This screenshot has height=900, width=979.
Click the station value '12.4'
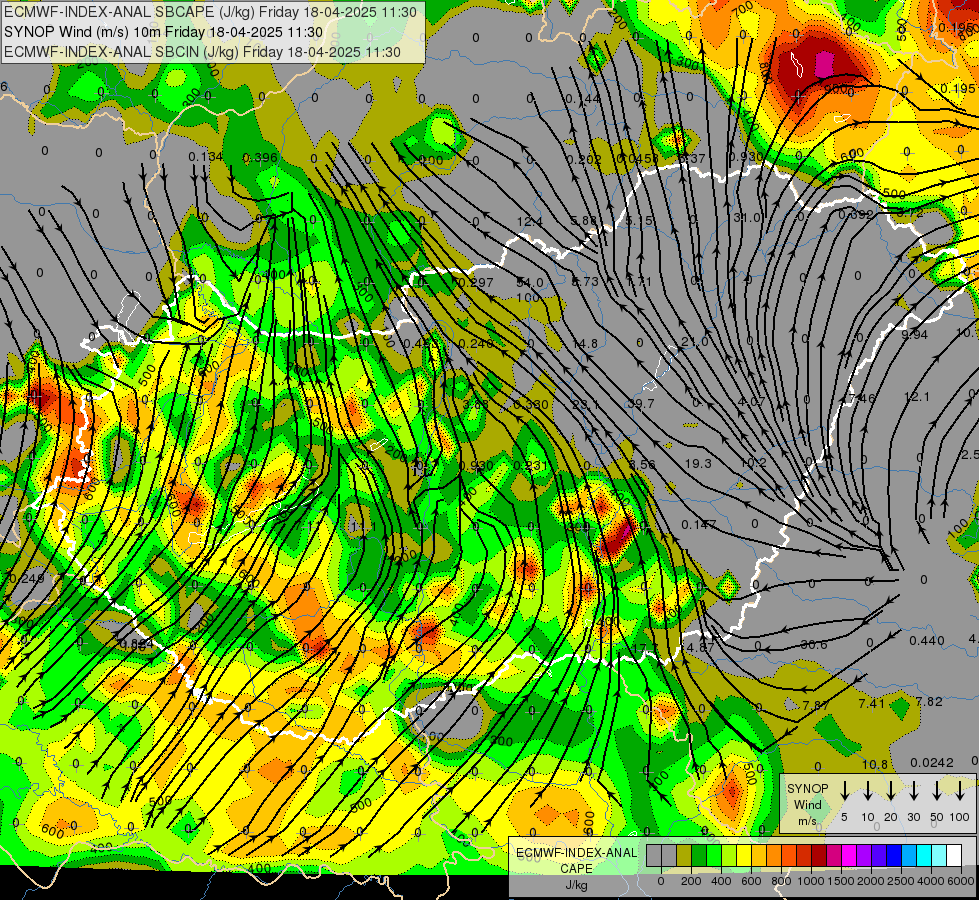point(529,222)
